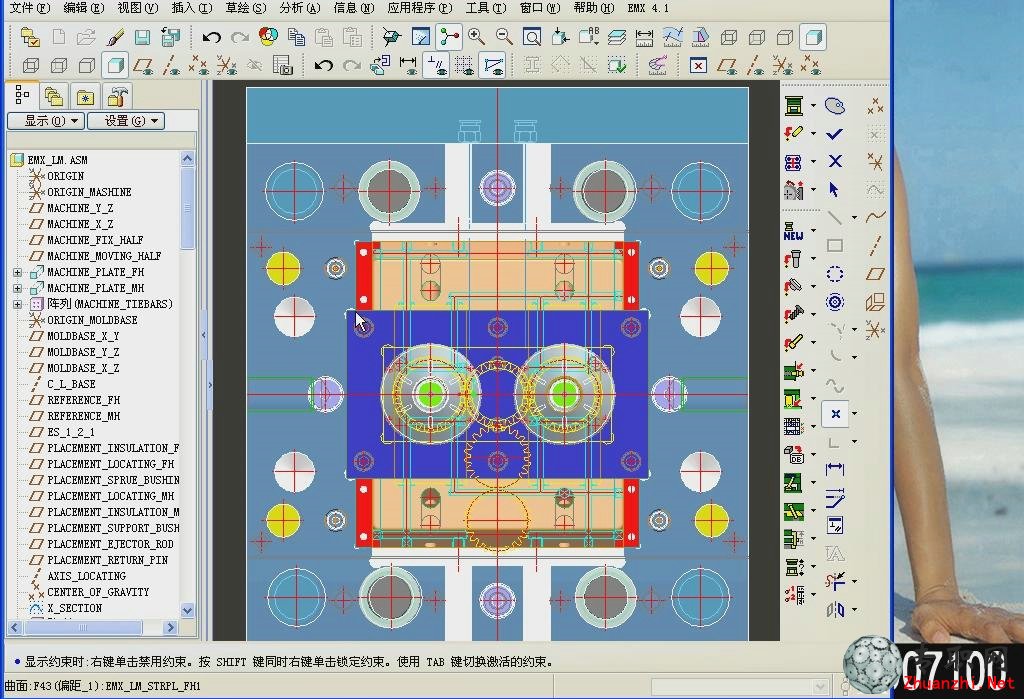Image resolution: width=1024 pixels, height=699 pixels.
Task: Toggle sketch vertices display
Action: coord(493,65)
